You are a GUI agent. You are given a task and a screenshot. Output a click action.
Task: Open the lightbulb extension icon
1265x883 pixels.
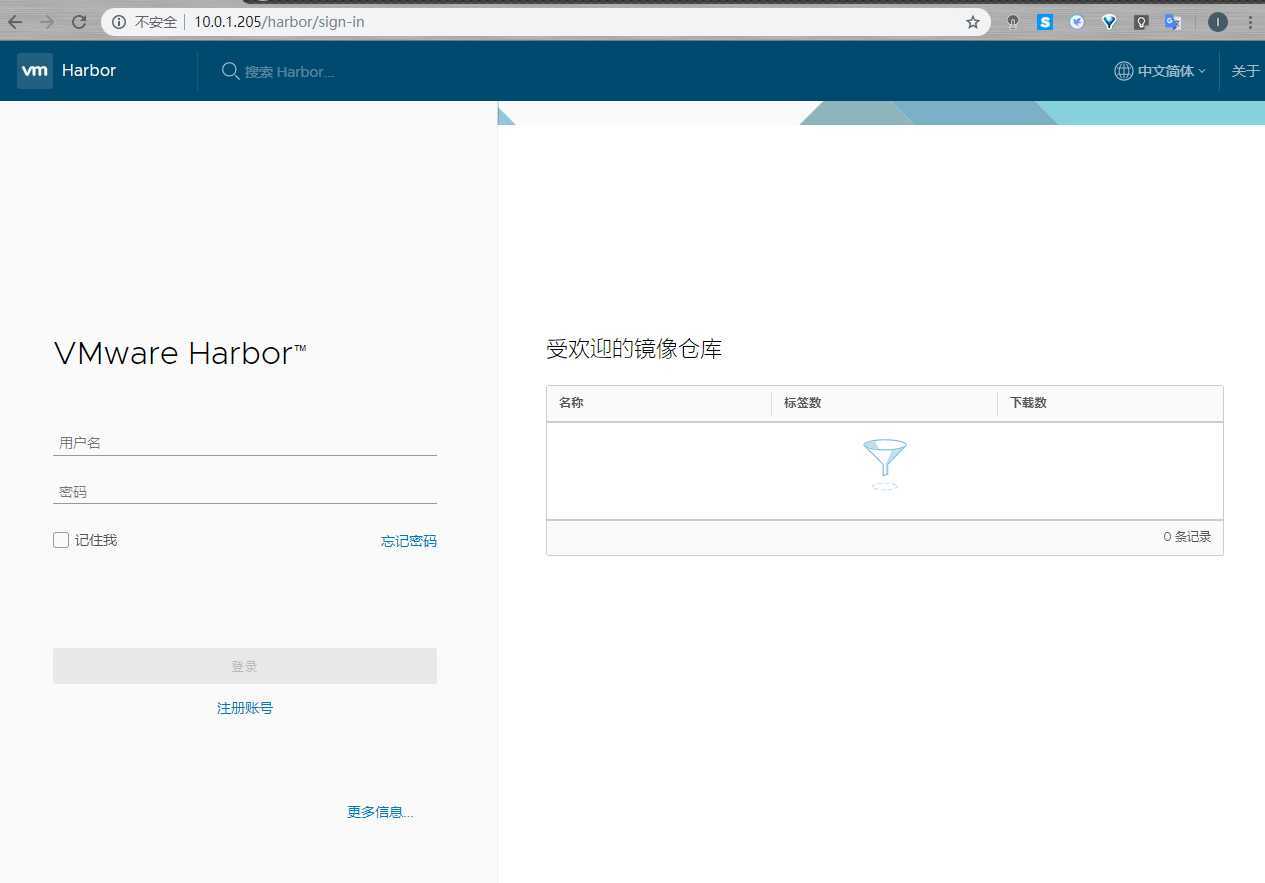point(1141,22)
